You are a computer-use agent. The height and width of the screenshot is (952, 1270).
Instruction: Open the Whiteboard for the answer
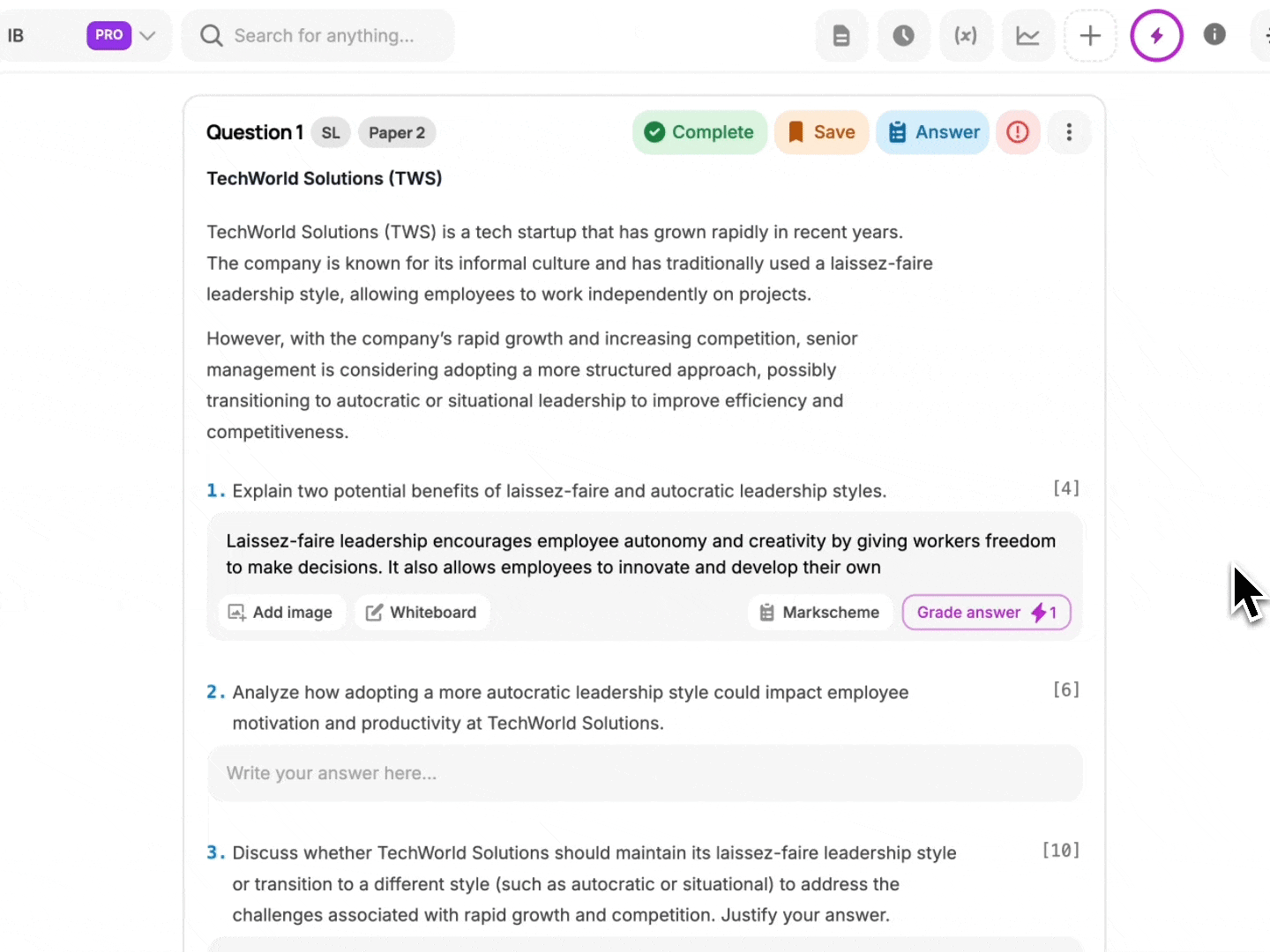click(422, 613)
